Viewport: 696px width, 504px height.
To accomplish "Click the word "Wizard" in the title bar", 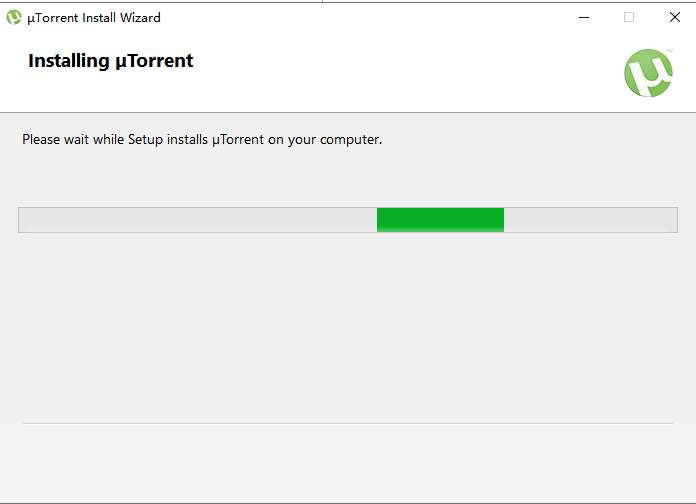I will coord(138,18).
